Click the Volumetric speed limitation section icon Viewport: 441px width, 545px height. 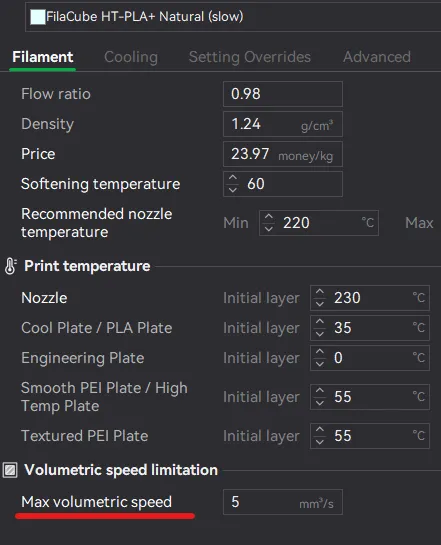10,470
